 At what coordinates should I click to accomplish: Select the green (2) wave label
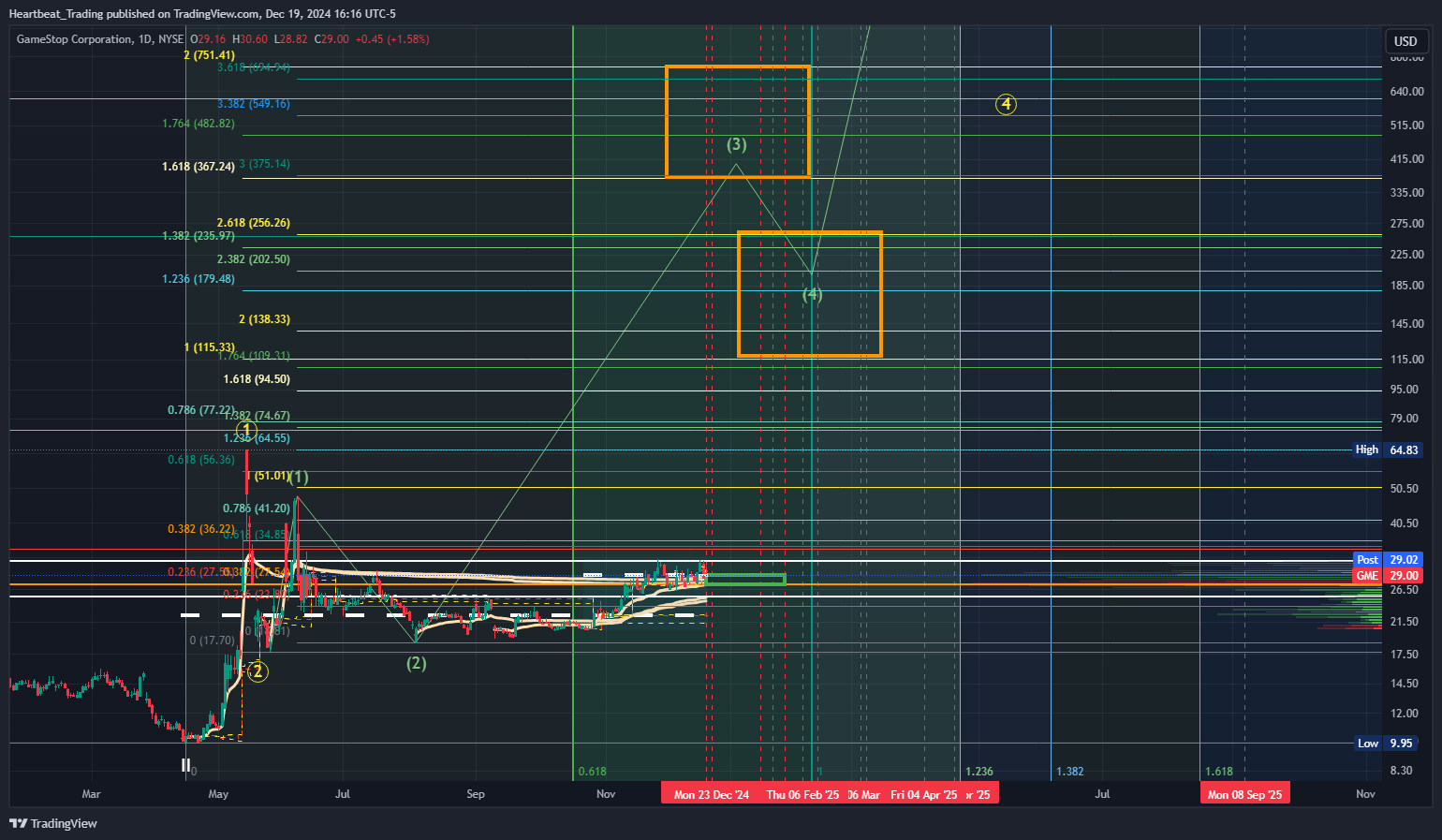point(417,663)
